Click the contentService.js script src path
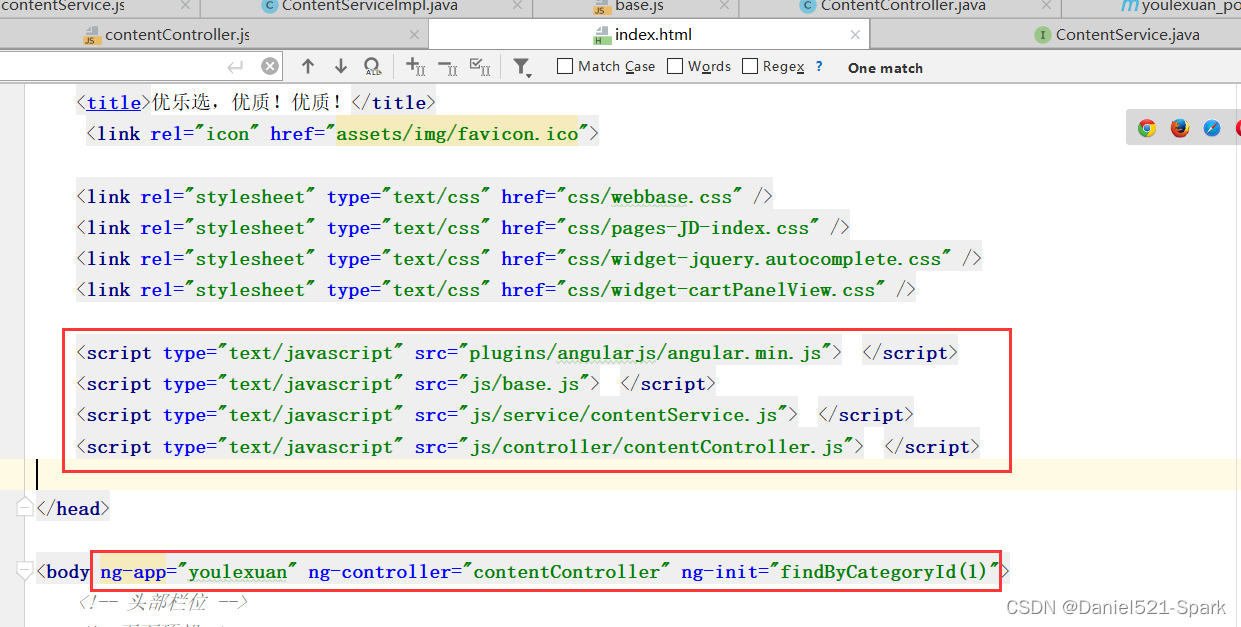Screen dimensions: 1241x627 coord(623,414)
